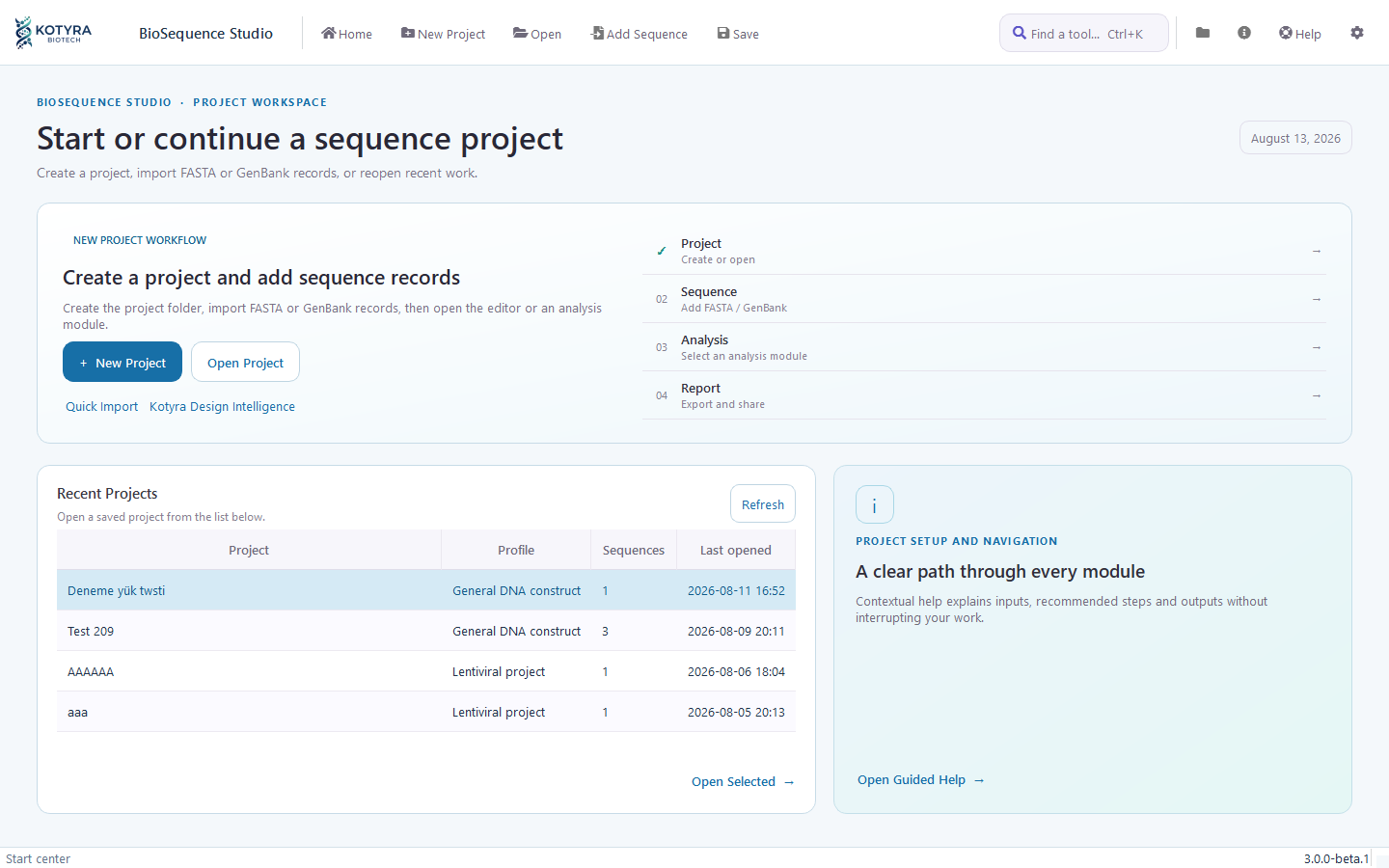Click the 2026-08-05 20:13 last opened cell
The image size is (1389, 868).
click(x=736, y=712)
